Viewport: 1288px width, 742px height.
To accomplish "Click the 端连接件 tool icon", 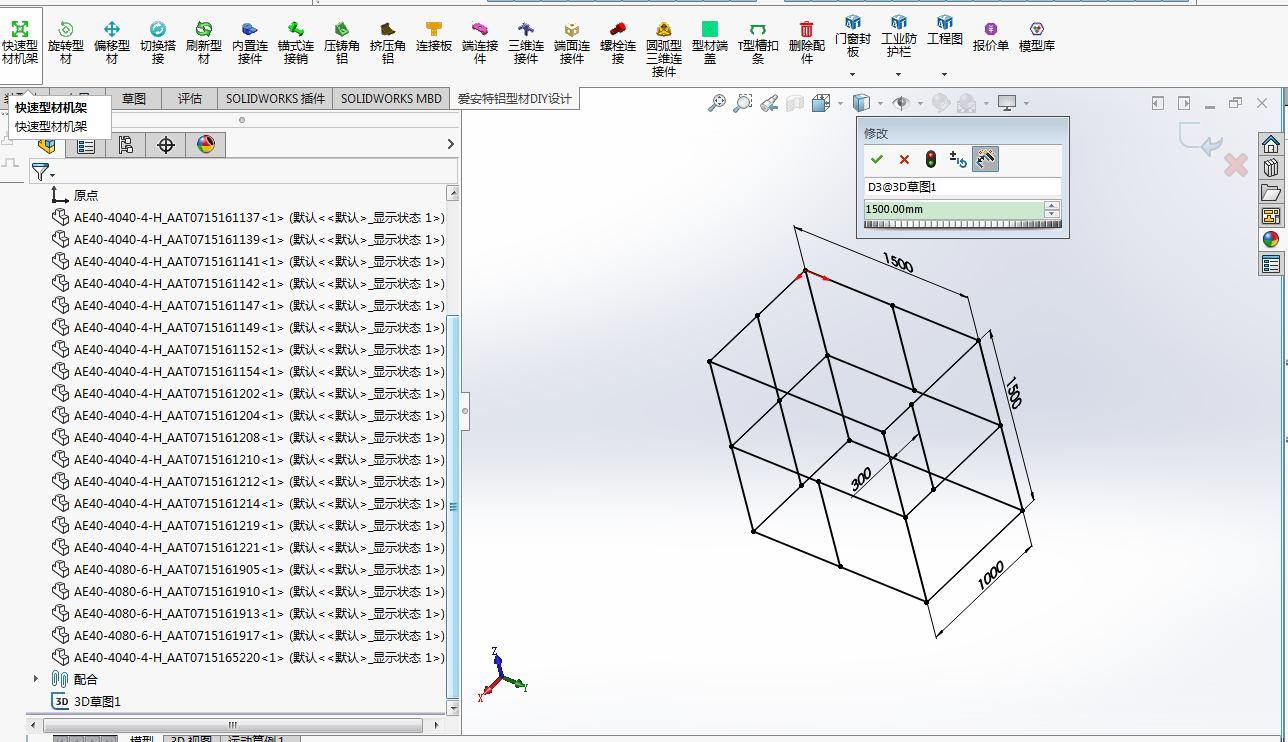I will pos(480,29).
